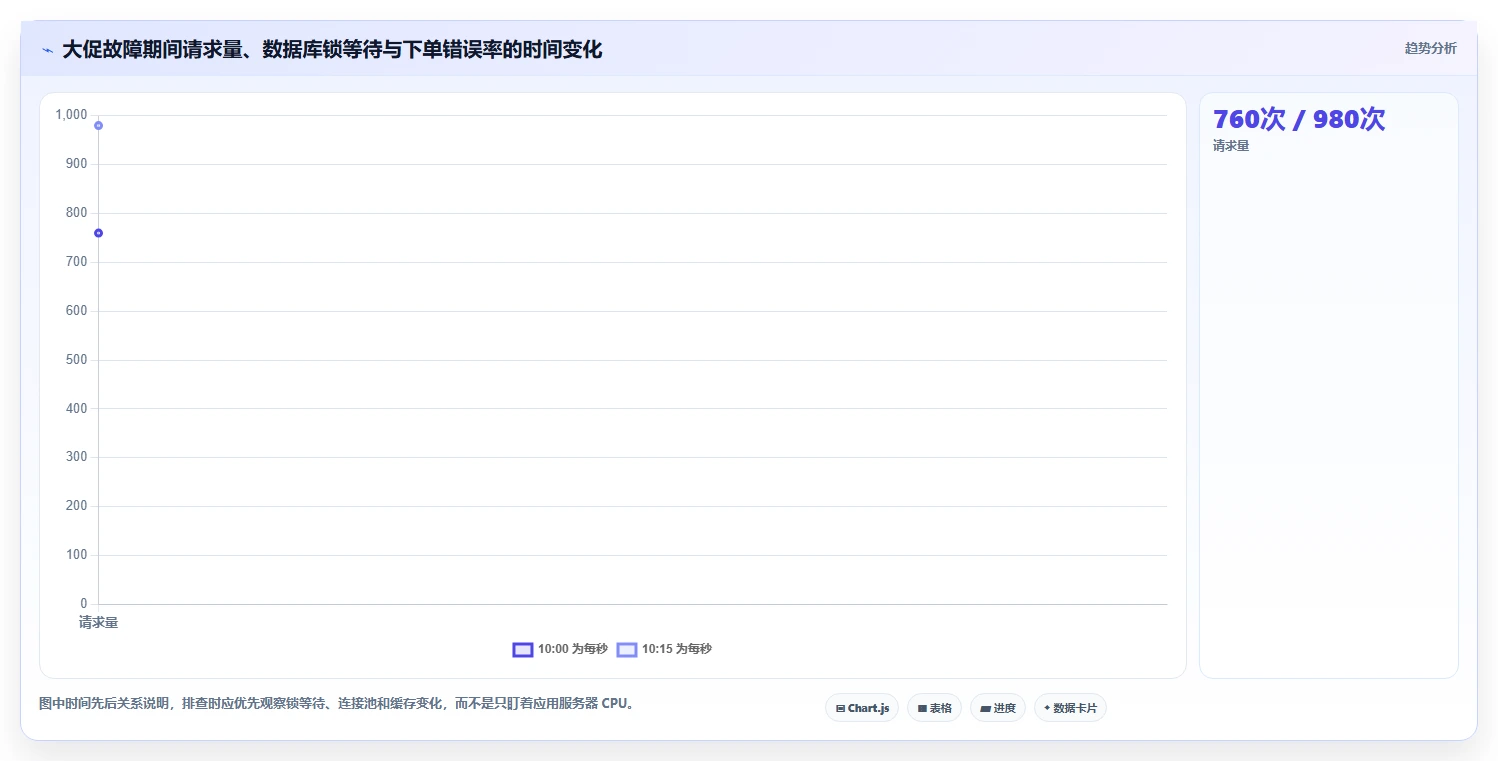Viewport: 1498px width, 761px height.
Task: Click the 500 y-axis tick label
Action: point(77,360)
